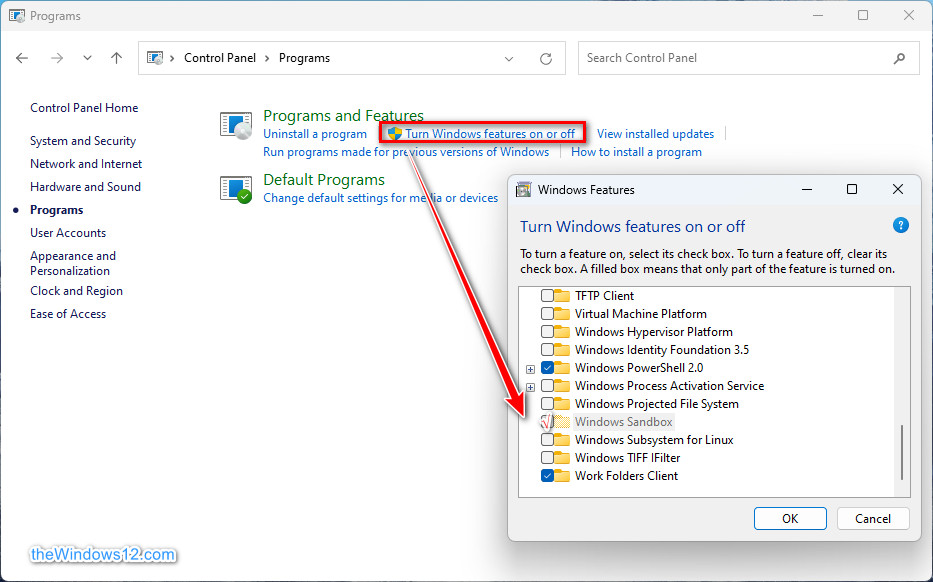The image size is (933, 582).
Task: Click the Windows TIFF IFilter folder icon
Action: coord(562,458)
